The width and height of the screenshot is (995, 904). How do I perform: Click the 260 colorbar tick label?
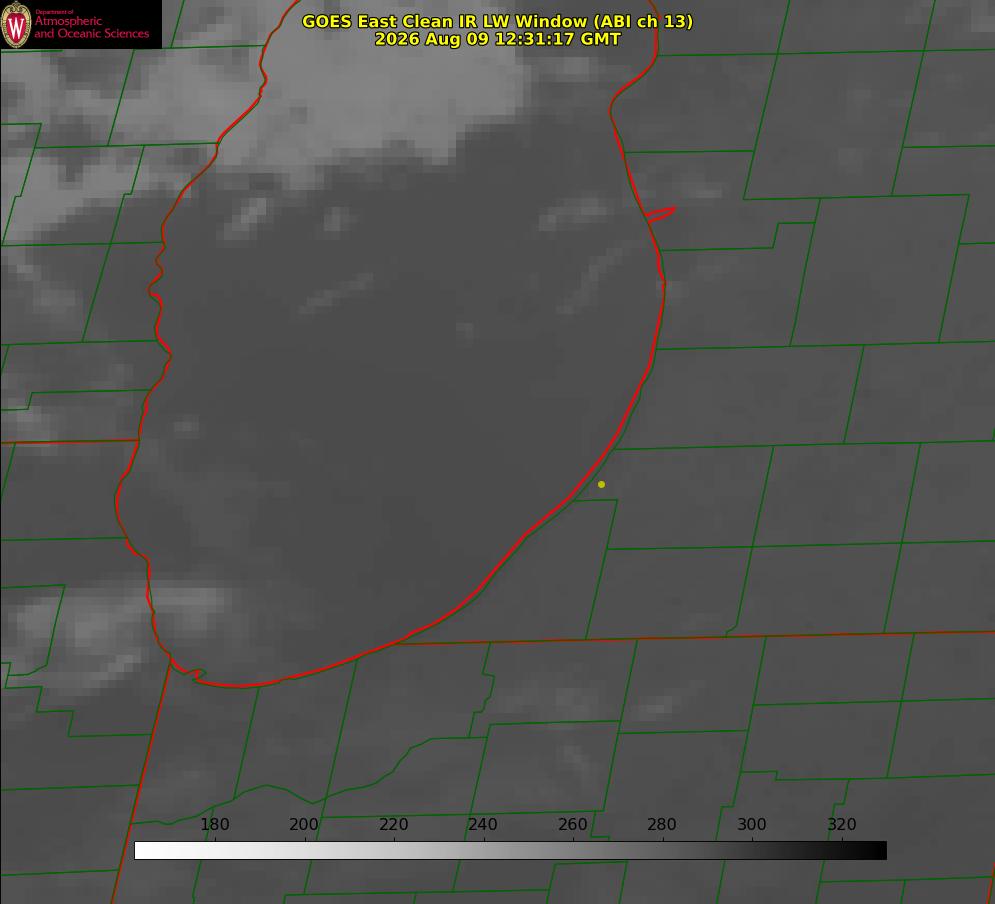point(572,824)
